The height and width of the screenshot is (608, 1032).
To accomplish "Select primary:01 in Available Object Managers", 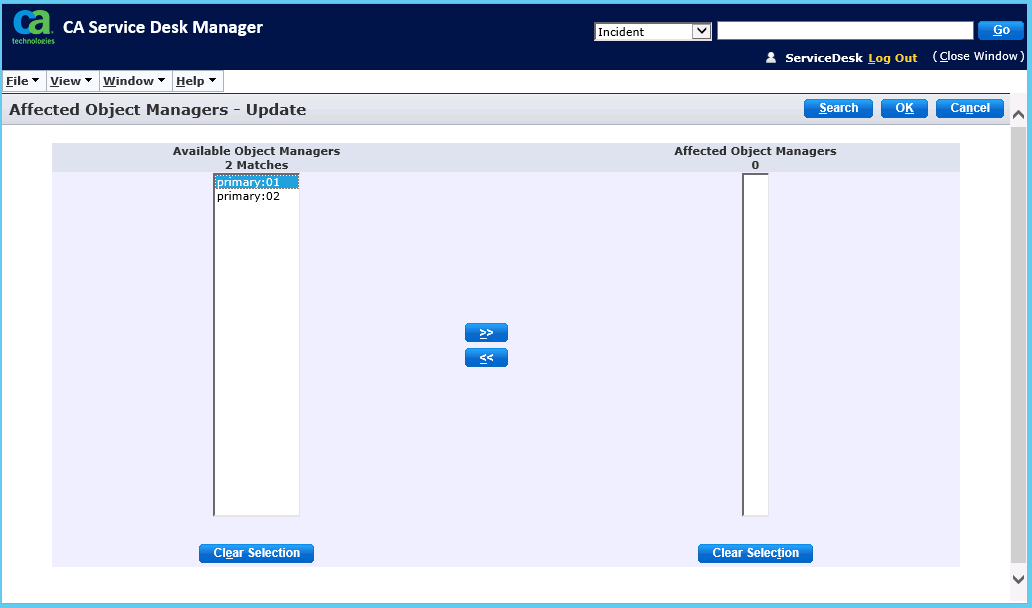I will coord(249,182).
